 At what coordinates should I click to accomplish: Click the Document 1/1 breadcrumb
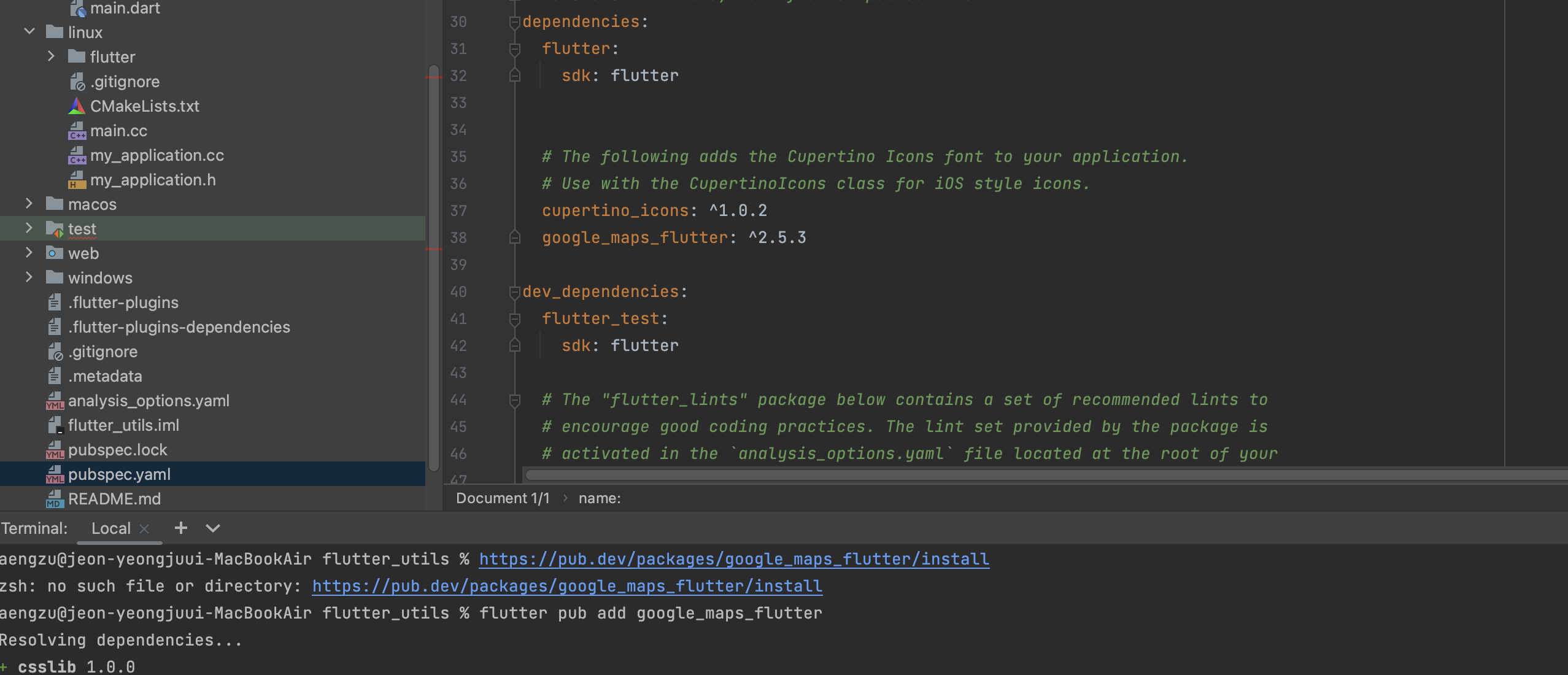503,498
